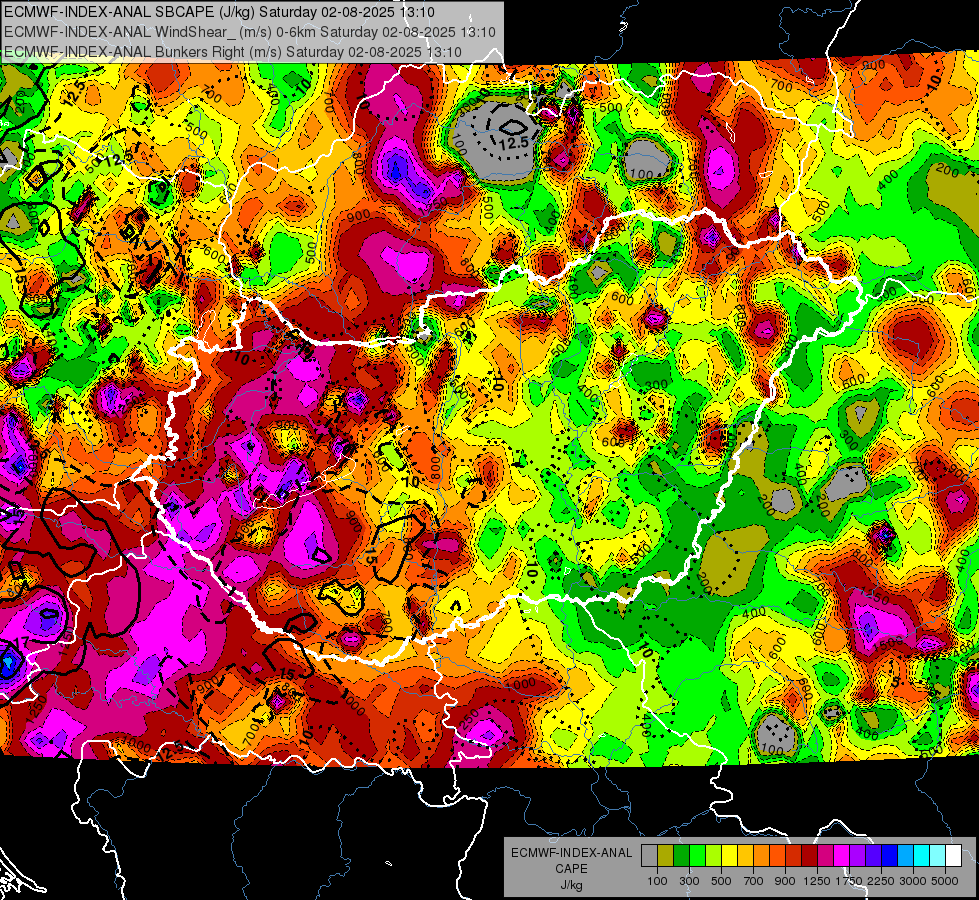This screenshot has width=979, height=900.
Task: Click the Bunkers Right (m/s) title line
Action: click(232, 52)
